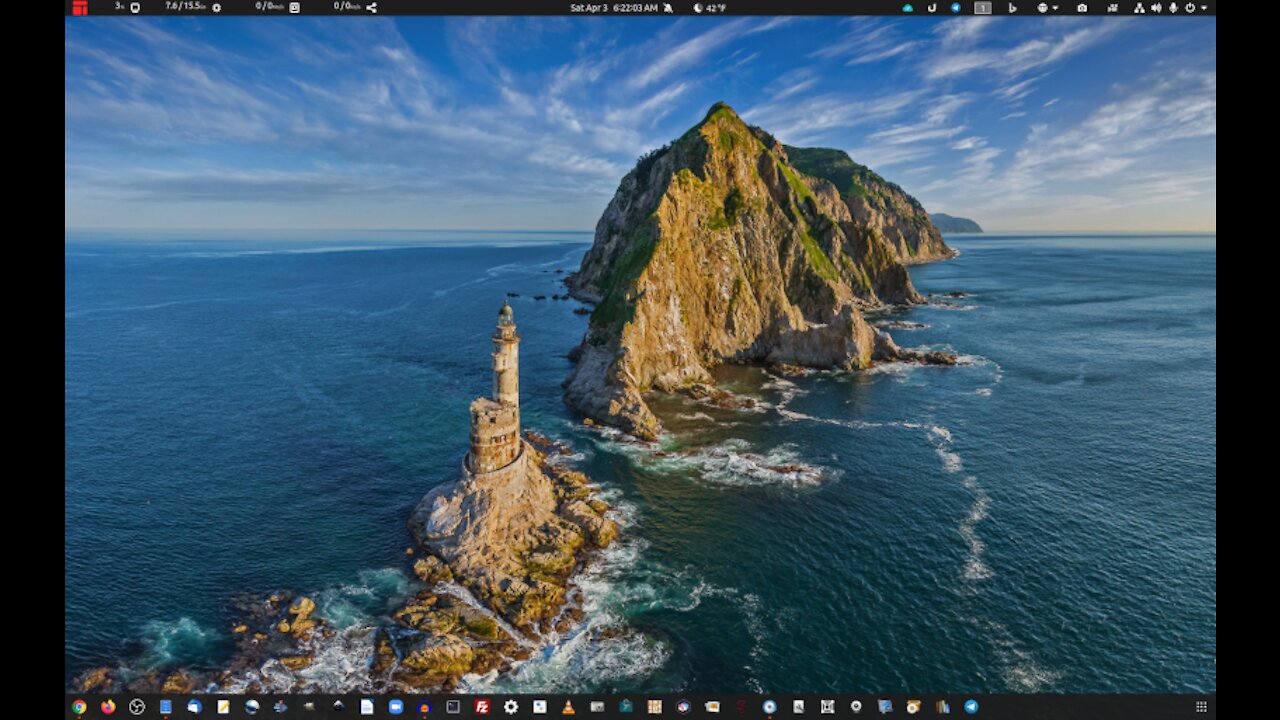The width and height of the screenshot is (1280, 720).
Task: Launch Firefox from the dock
Action: [108, 707]
